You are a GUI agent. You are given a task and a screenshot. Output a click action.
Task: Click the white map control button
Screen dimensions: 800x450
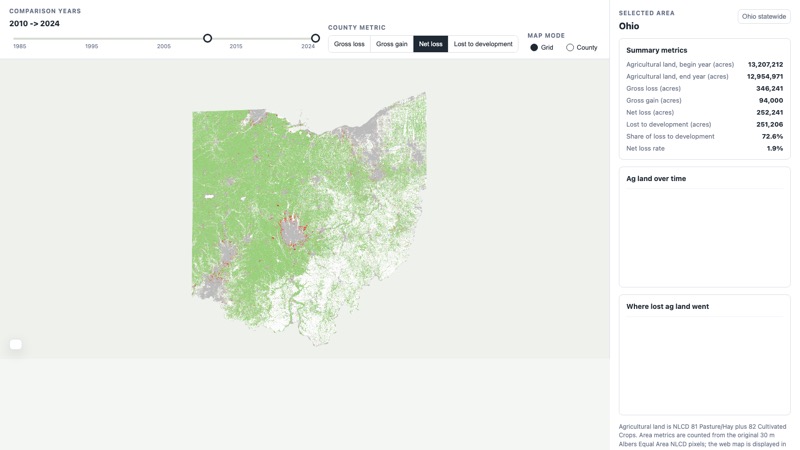click(16, 344)
